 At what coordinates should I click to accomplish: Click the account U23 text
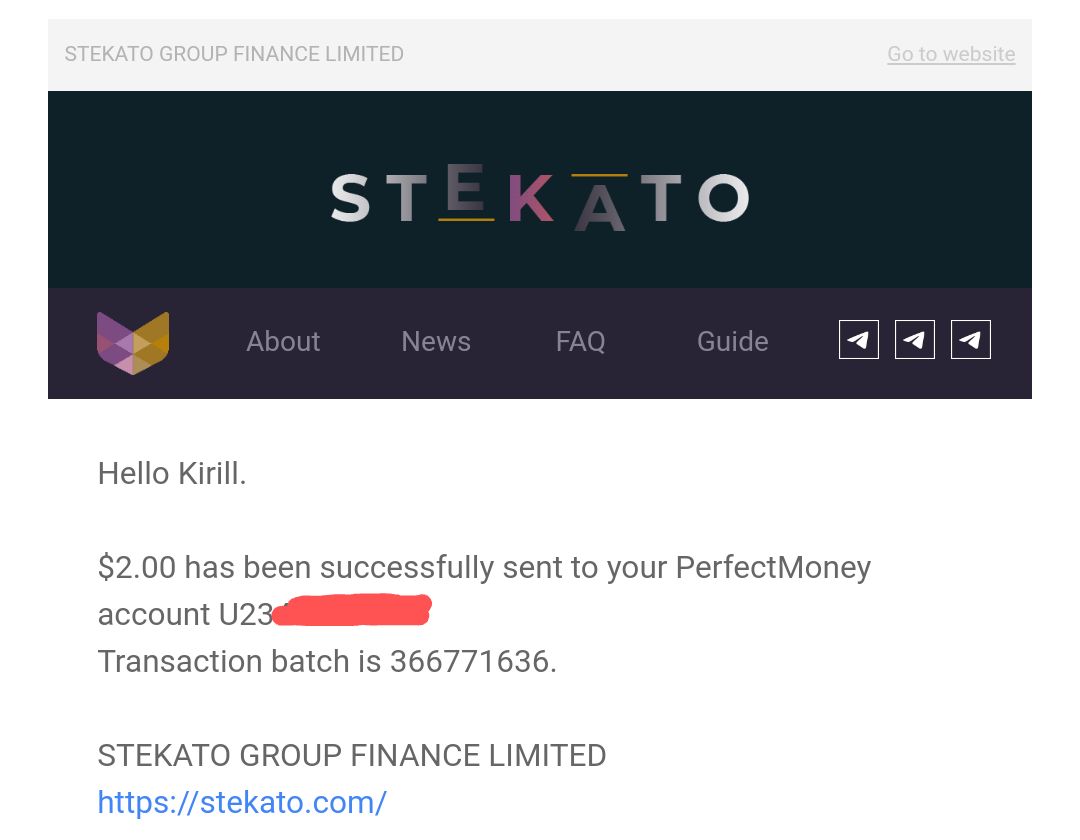186,615
